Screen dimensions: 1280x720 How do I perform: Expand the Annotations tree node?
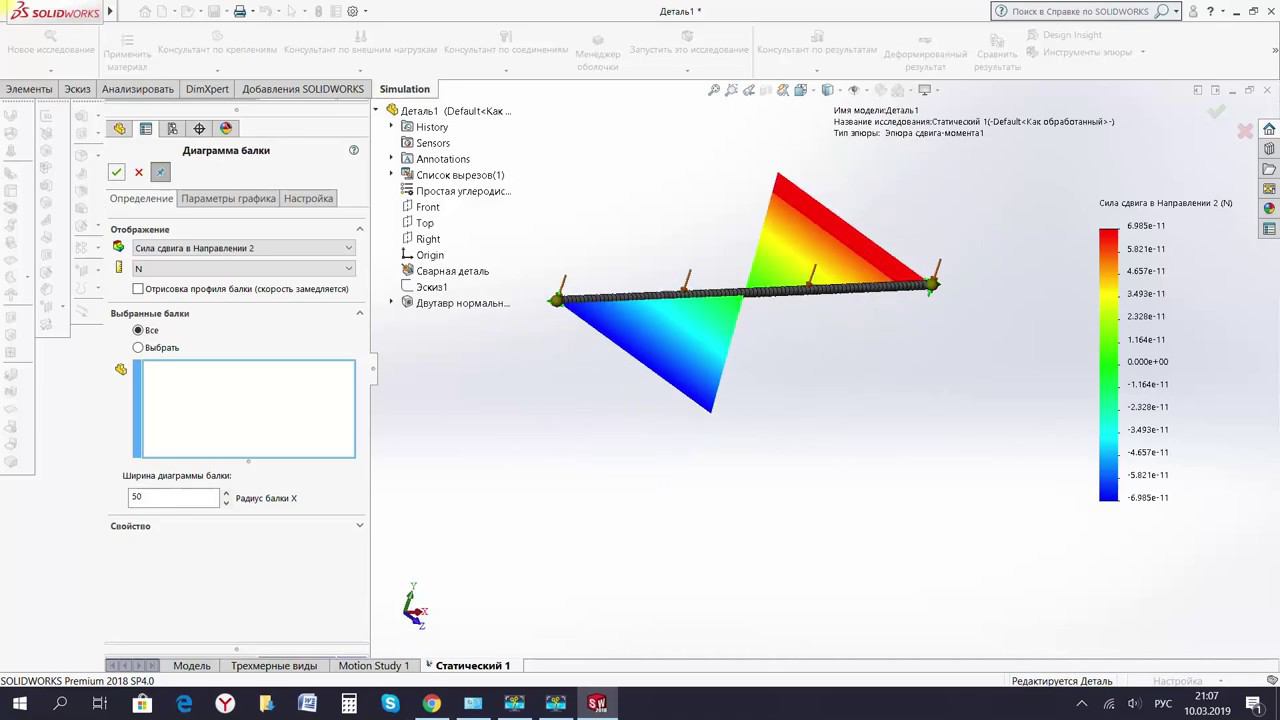(x=391, y=159)
